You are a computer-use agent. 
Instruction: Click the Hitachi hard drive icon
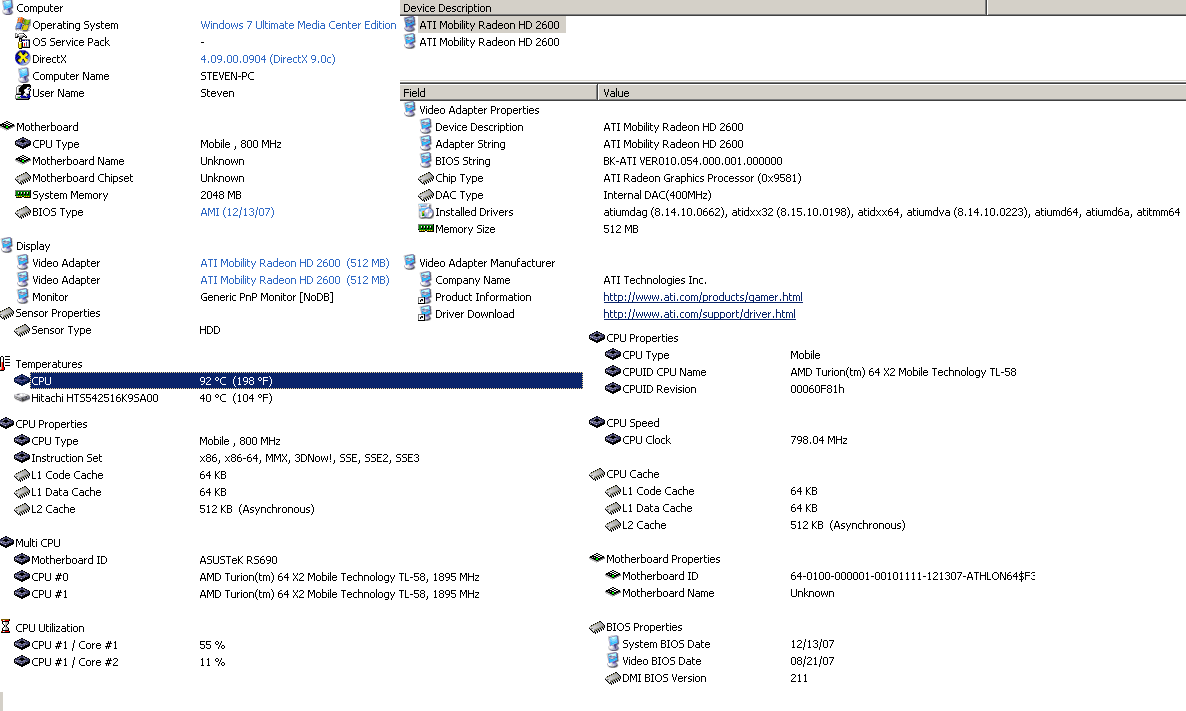coord(22,397)
